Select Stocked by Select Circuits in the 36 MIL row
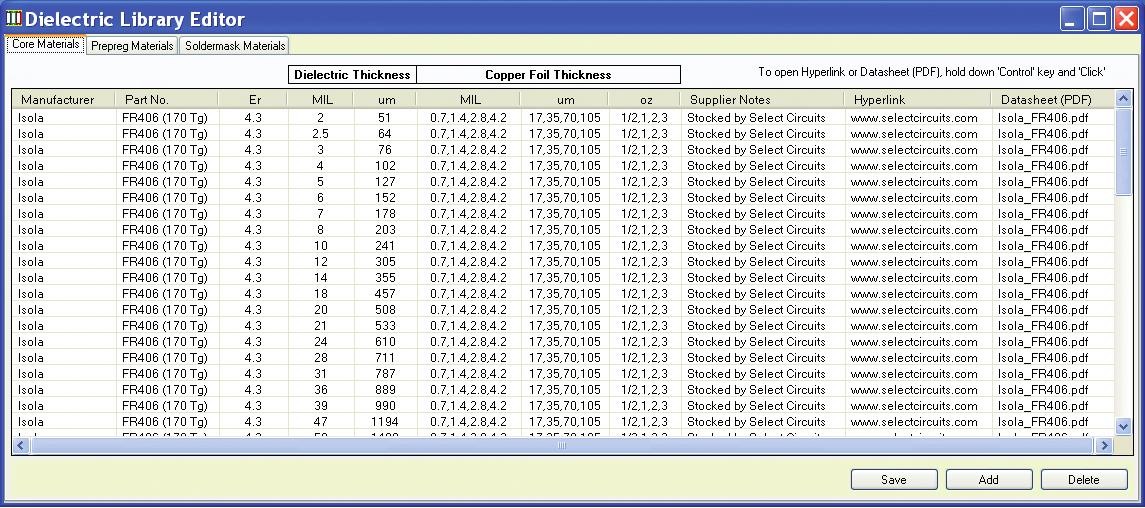Image resolution: width=1145 pixels, height=508 pixels. click(x=762, y=390)
